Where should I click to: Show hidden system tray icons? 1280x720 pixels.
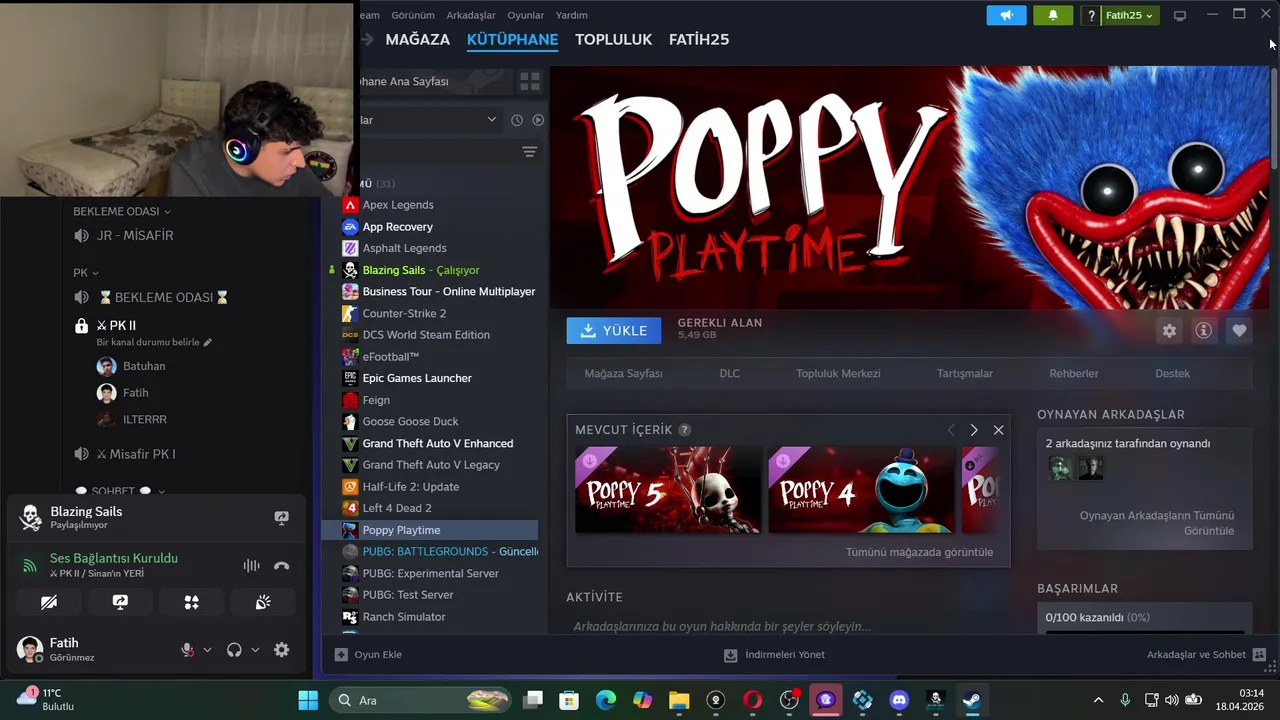click(x=1098, y=700)
